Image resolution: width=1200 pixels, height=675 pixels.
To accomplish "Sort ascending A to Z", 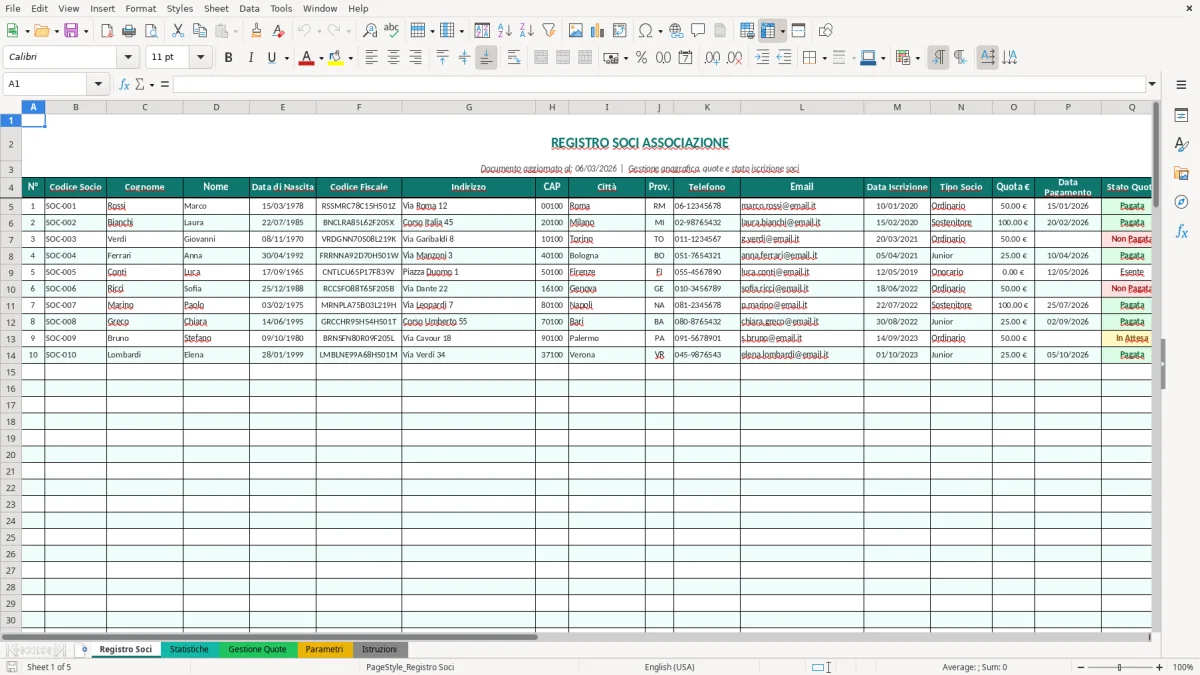I will point(505,31).
